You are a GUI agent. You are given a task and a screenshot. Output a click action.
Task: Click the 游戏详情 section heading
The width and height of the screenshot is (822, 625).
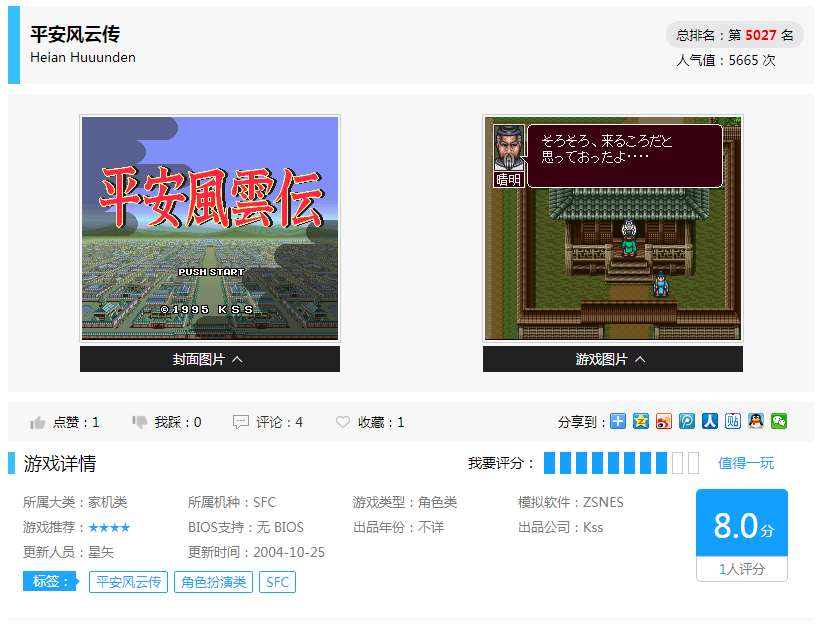click(59, 464)
